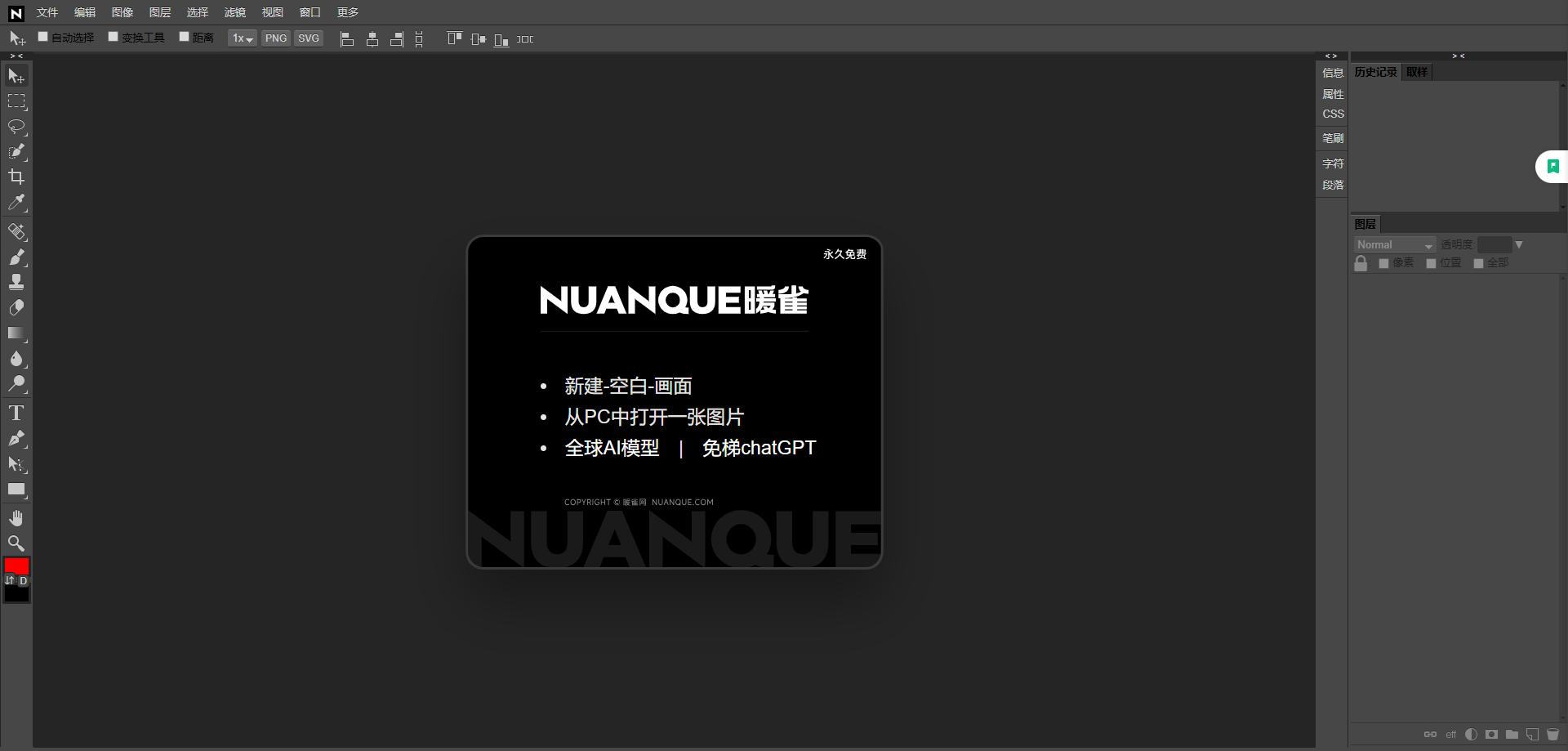The width and height of the screenshot is (1568, 751).
Task: Open the 1x export scale dropdown
Action: [x=243, y=38]
